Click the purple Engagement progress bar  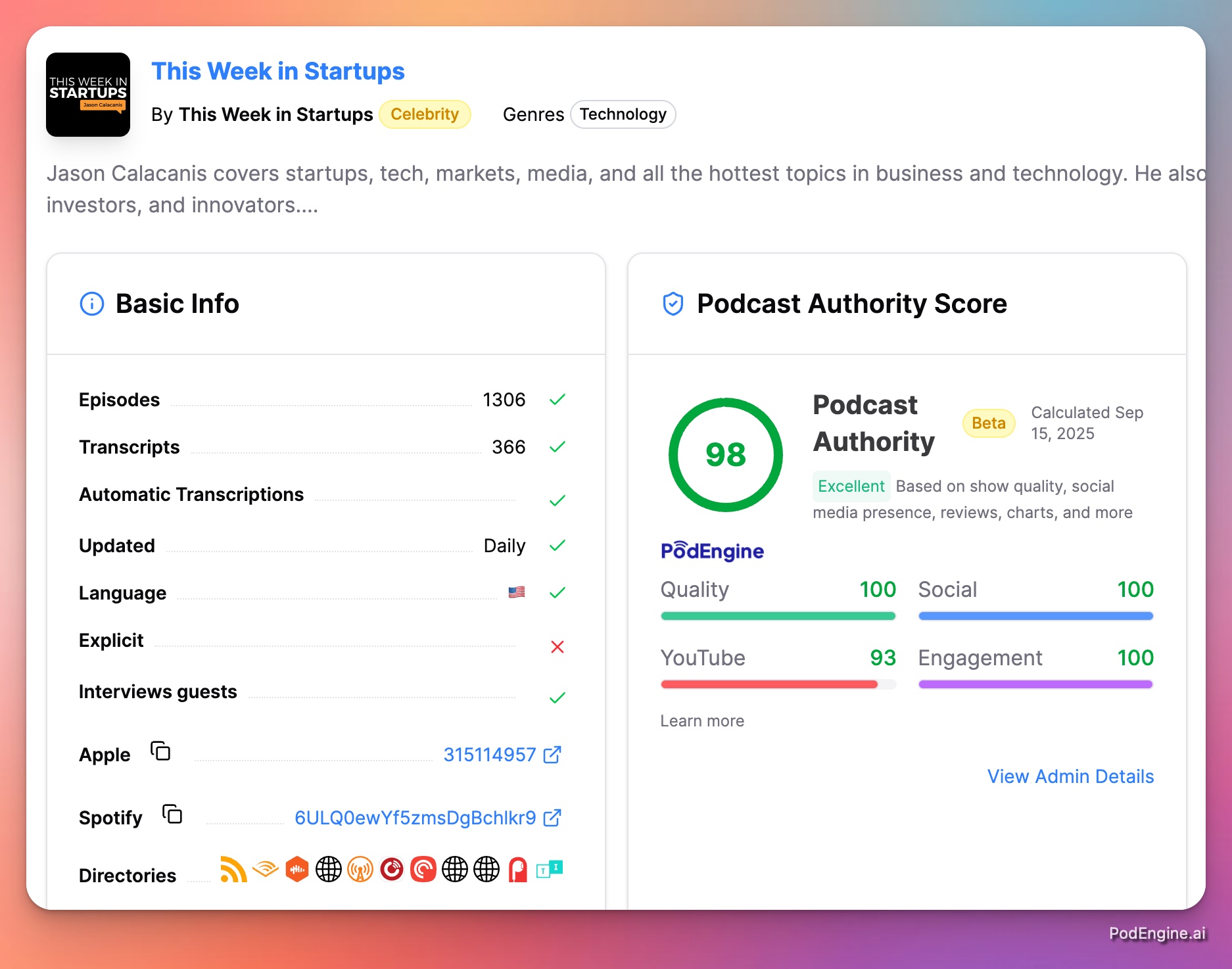(1036, 684)
